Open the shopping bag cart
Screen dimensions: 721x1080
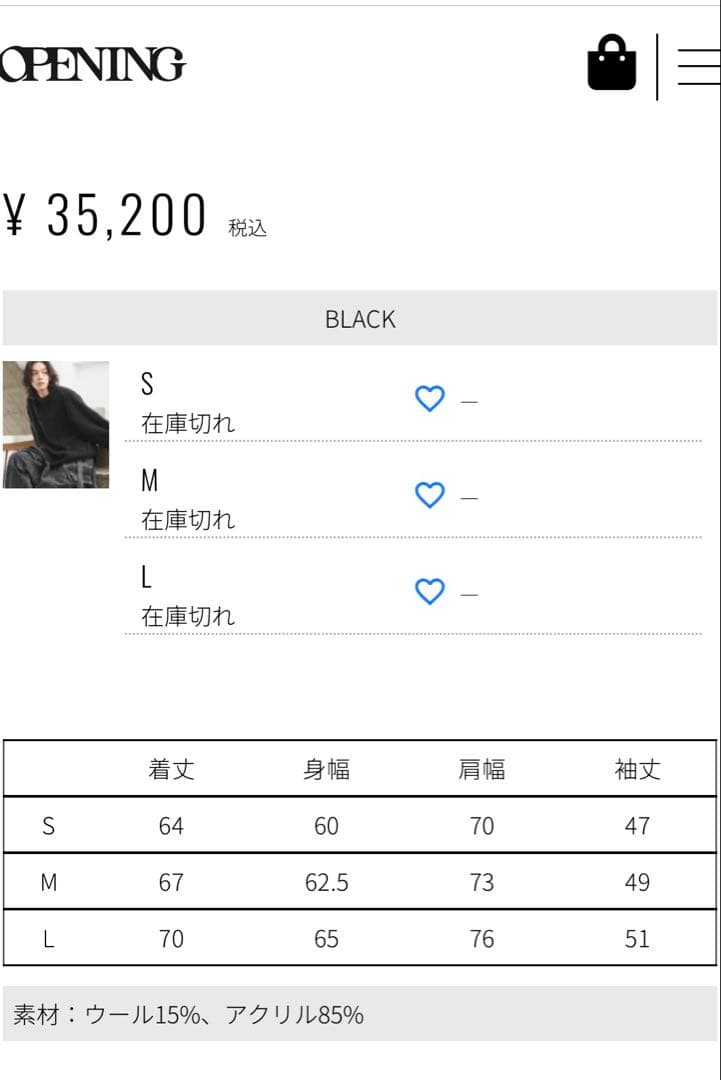[611, 64]
